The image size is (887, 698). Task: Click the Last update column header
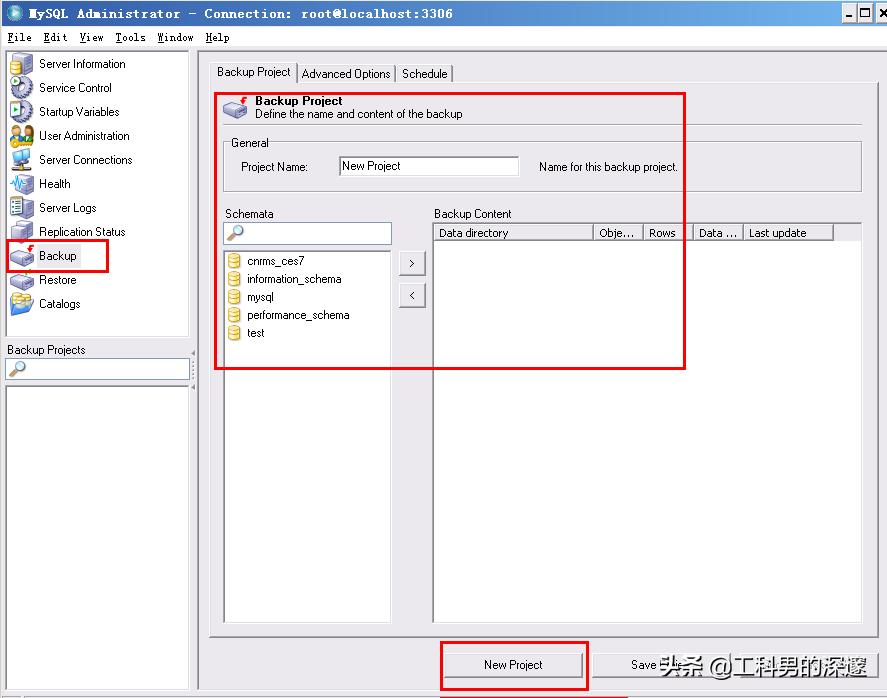pyautogui.click(x=788, y=232)
